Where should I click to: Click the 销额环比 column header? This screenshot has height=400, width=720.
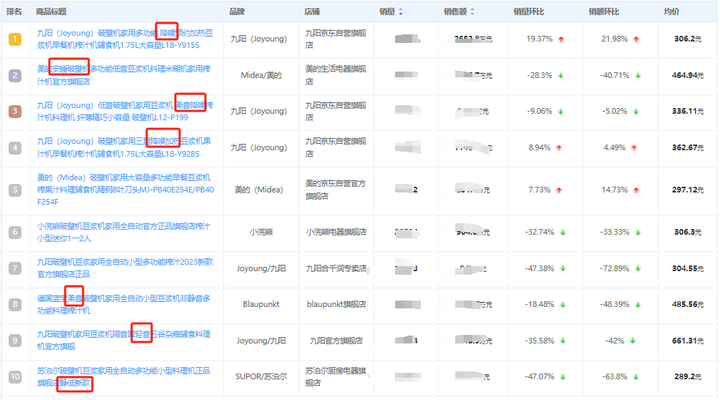(x=604, y=11)
